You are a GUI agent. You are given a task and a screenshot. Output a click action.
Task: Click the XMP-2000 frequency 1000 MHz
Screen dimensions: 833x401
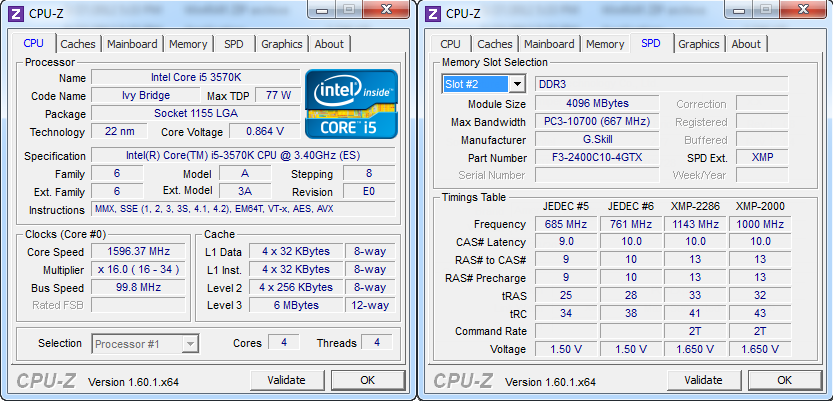tap(760, 224)
